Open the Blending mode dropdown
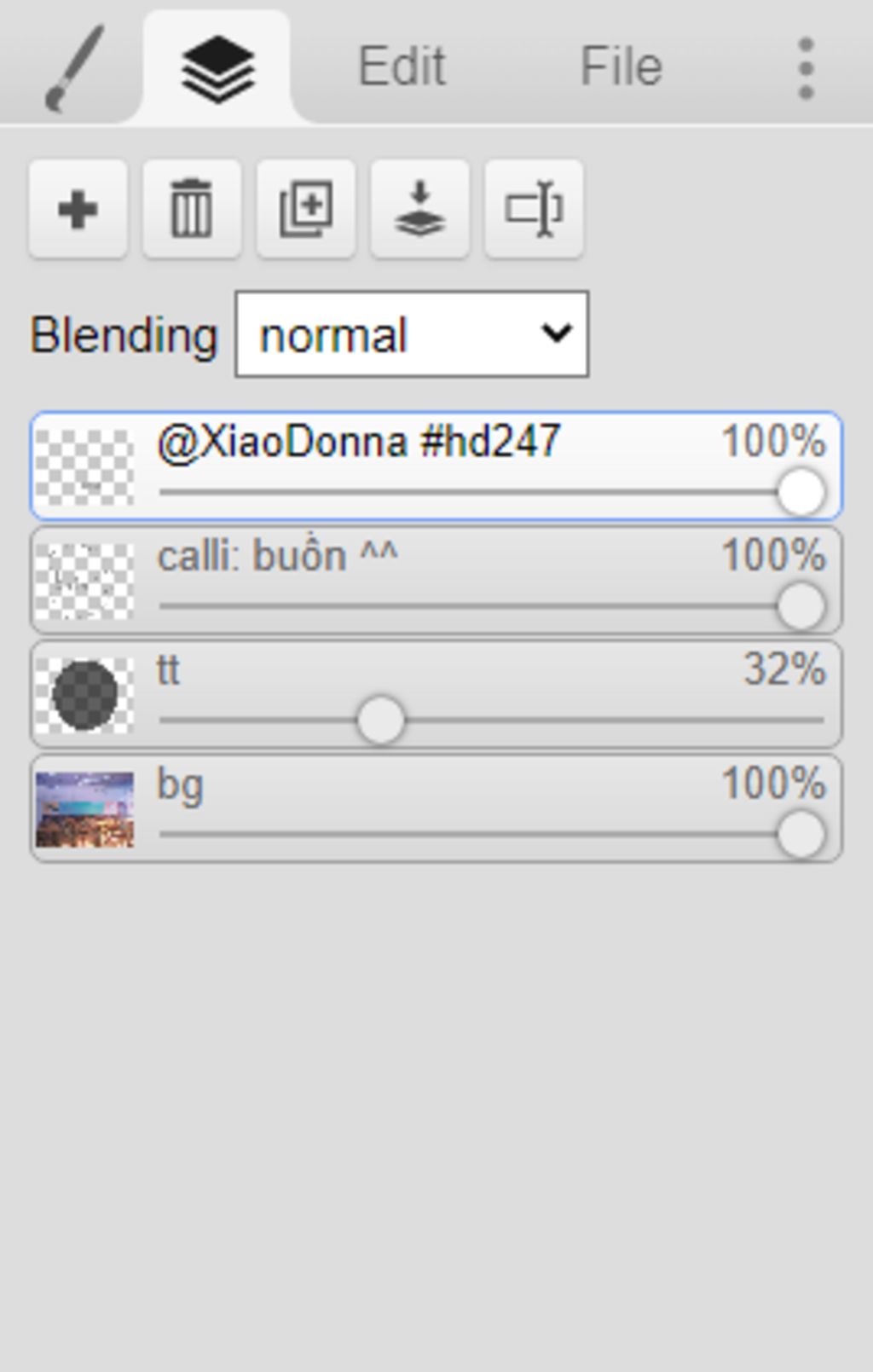Viewport: 873px width, 1372px height. point(412,334)
